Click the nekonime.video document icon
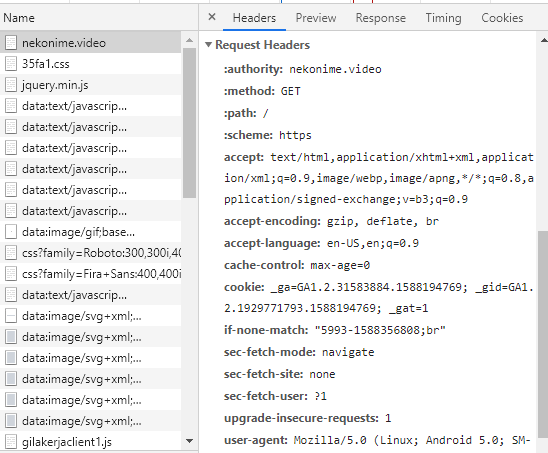The height and width of the screenshot is (453, 548). coord(11,43)
